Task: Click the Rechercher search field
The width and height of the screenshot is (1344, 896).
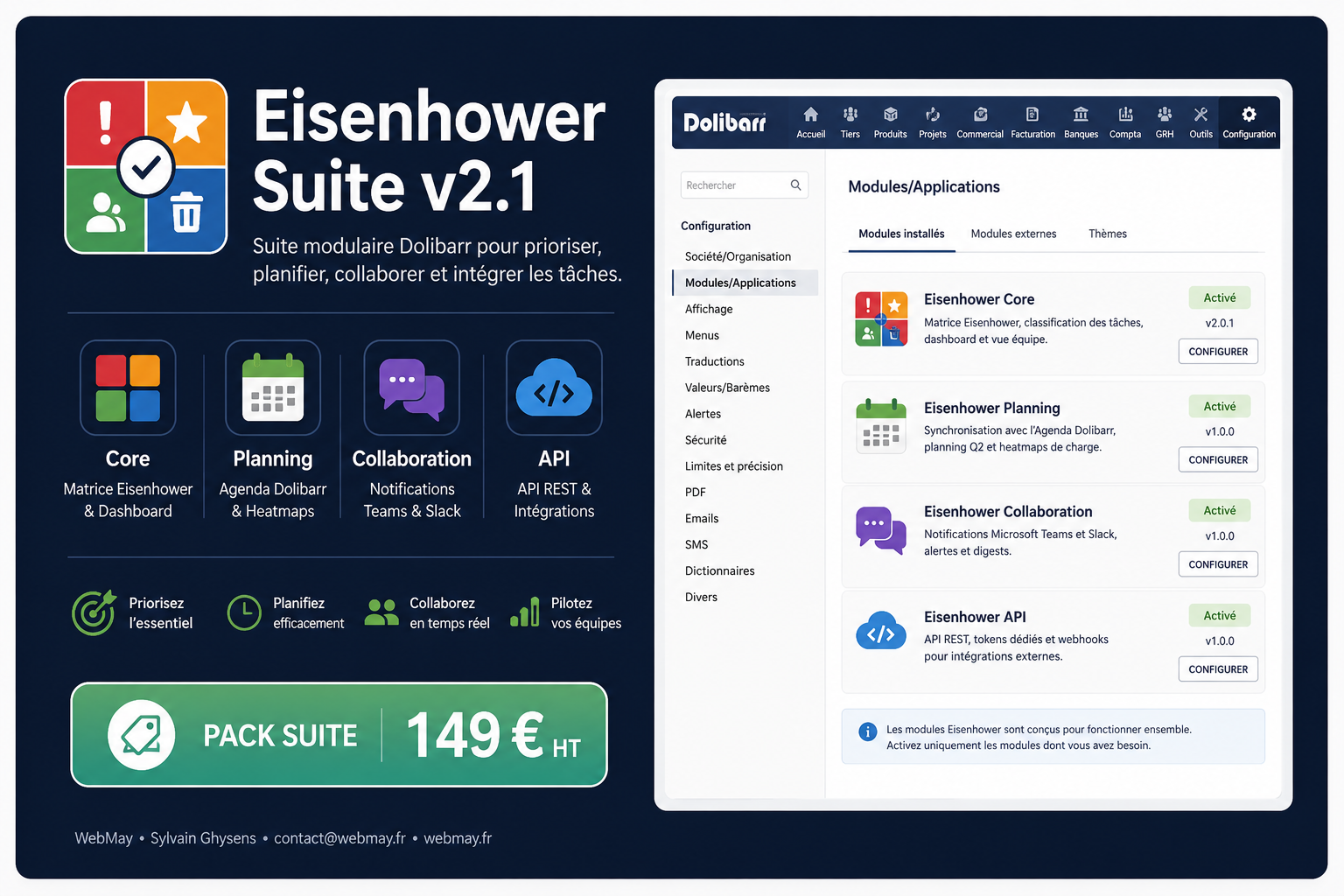Action: pos(744,185)
